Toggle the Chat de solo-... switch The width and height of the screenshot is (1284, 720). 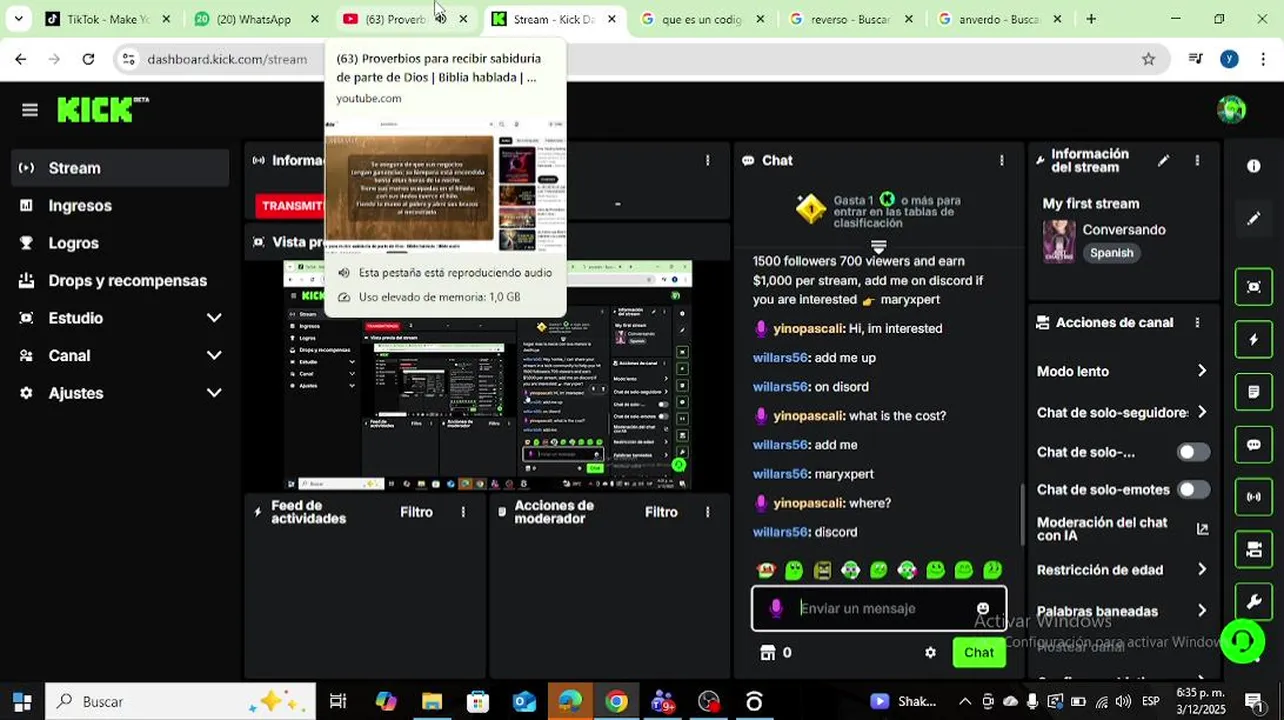[1193, 452]
